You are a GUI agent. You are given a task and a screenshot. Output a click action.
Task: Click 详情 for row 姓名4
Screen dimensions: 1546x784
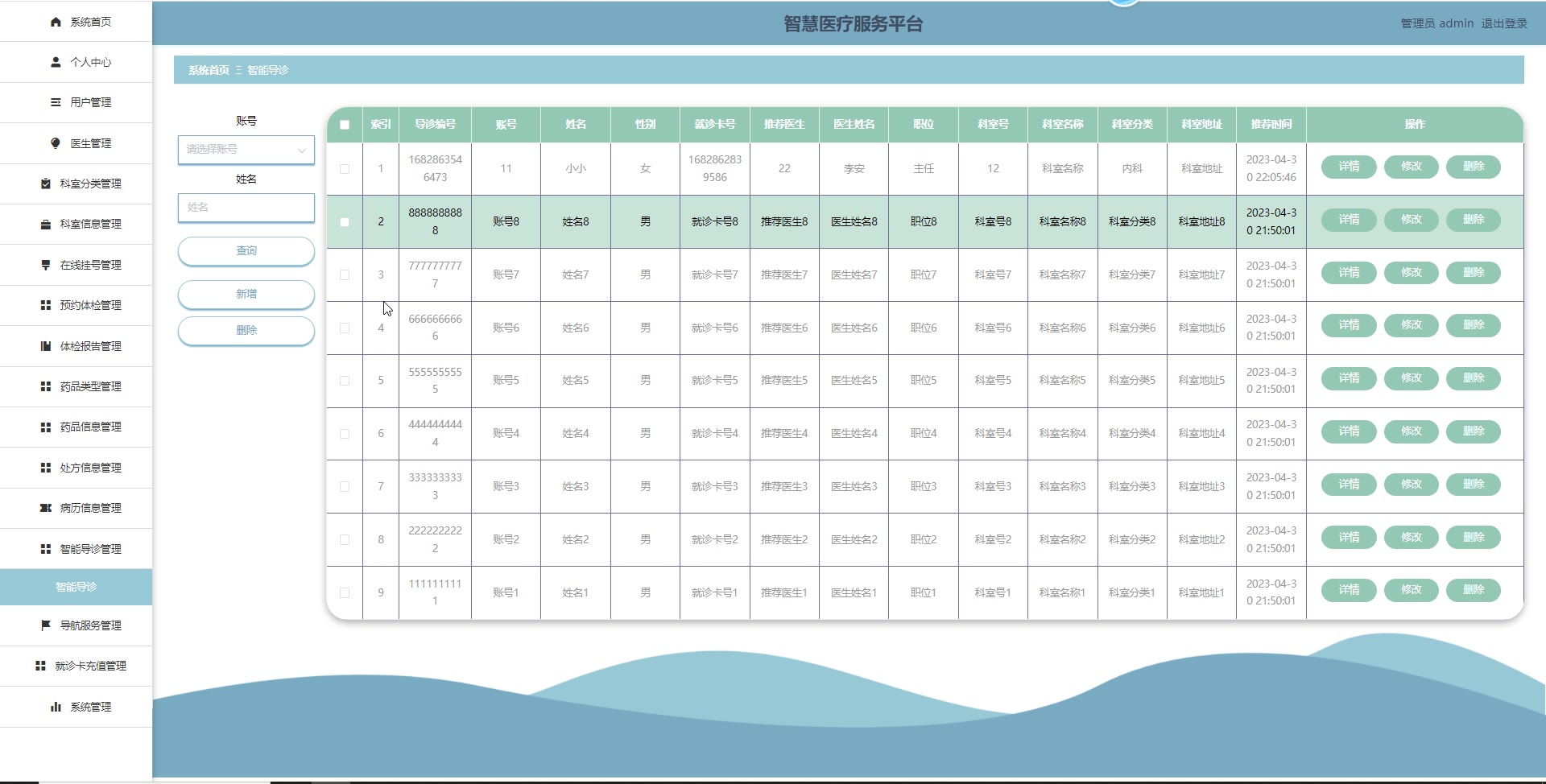pyautogui.click(x=1349, y=431)
